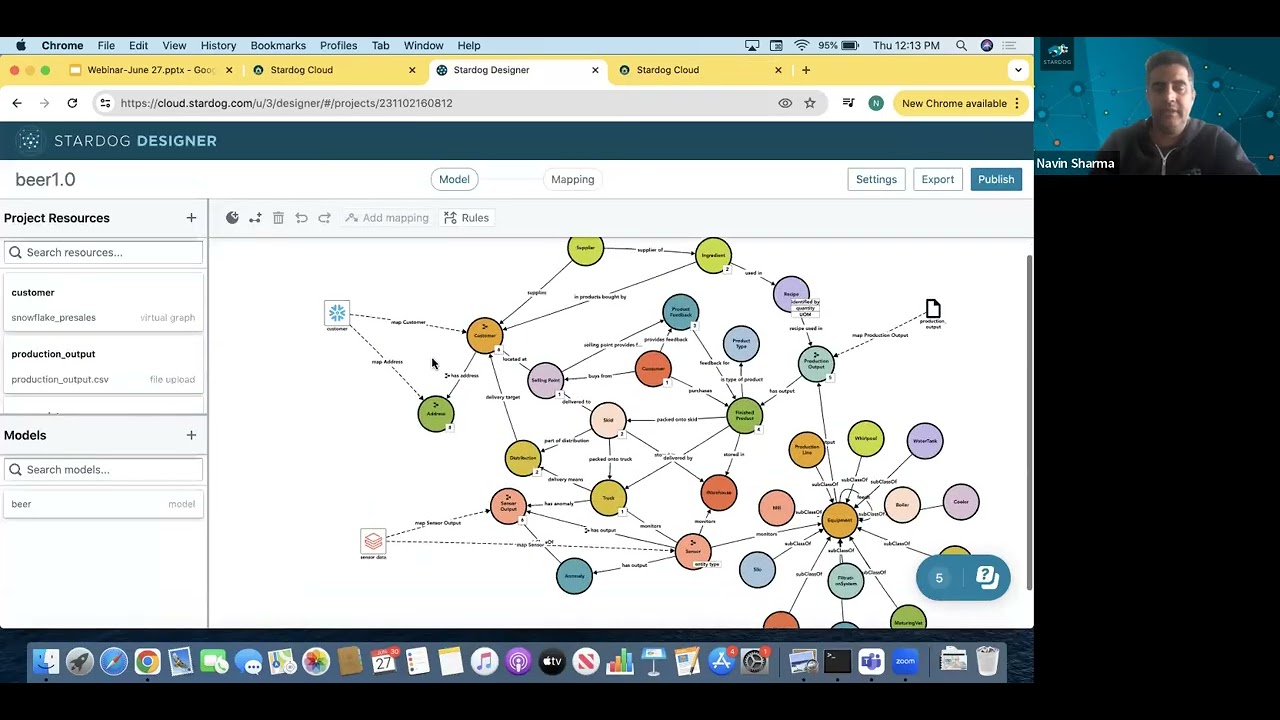Click the Search resources field
The image size is (1280, 720).
pyautogui.click(x=104, y=252)
